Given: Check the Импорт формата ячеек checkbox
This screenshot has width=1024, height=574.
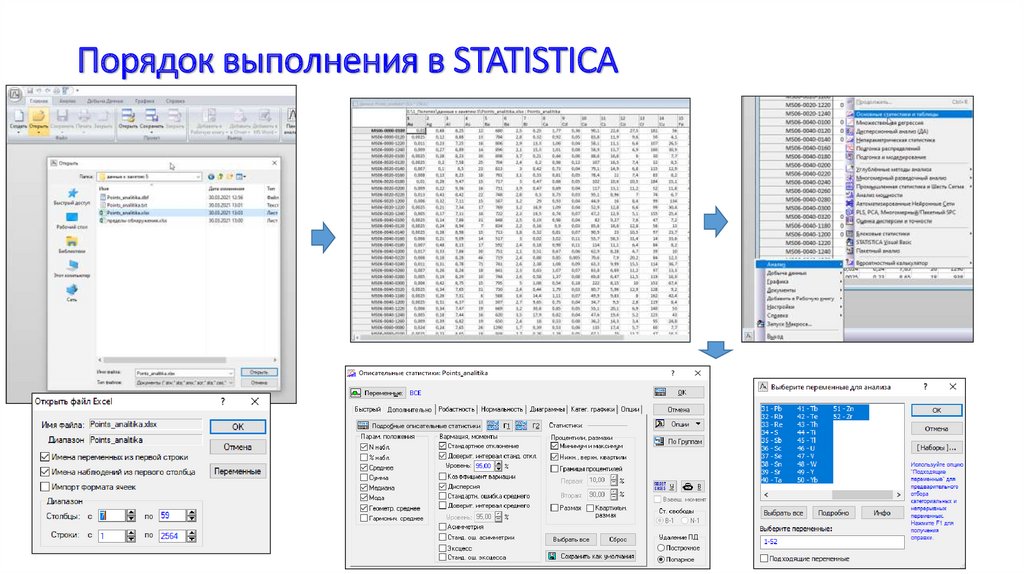Looking at the screenshot, I should point(45,486).
